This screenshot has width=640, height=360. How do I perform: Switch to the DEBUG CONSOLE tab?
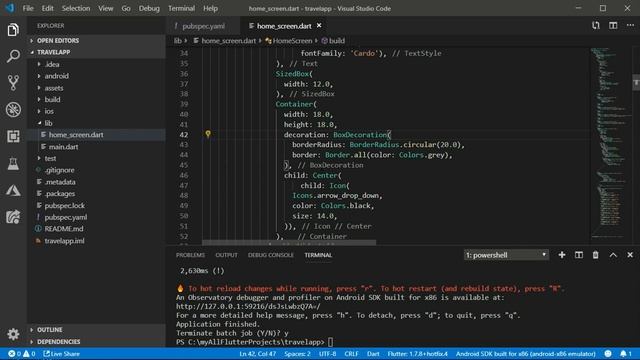(x=271, y=255)
